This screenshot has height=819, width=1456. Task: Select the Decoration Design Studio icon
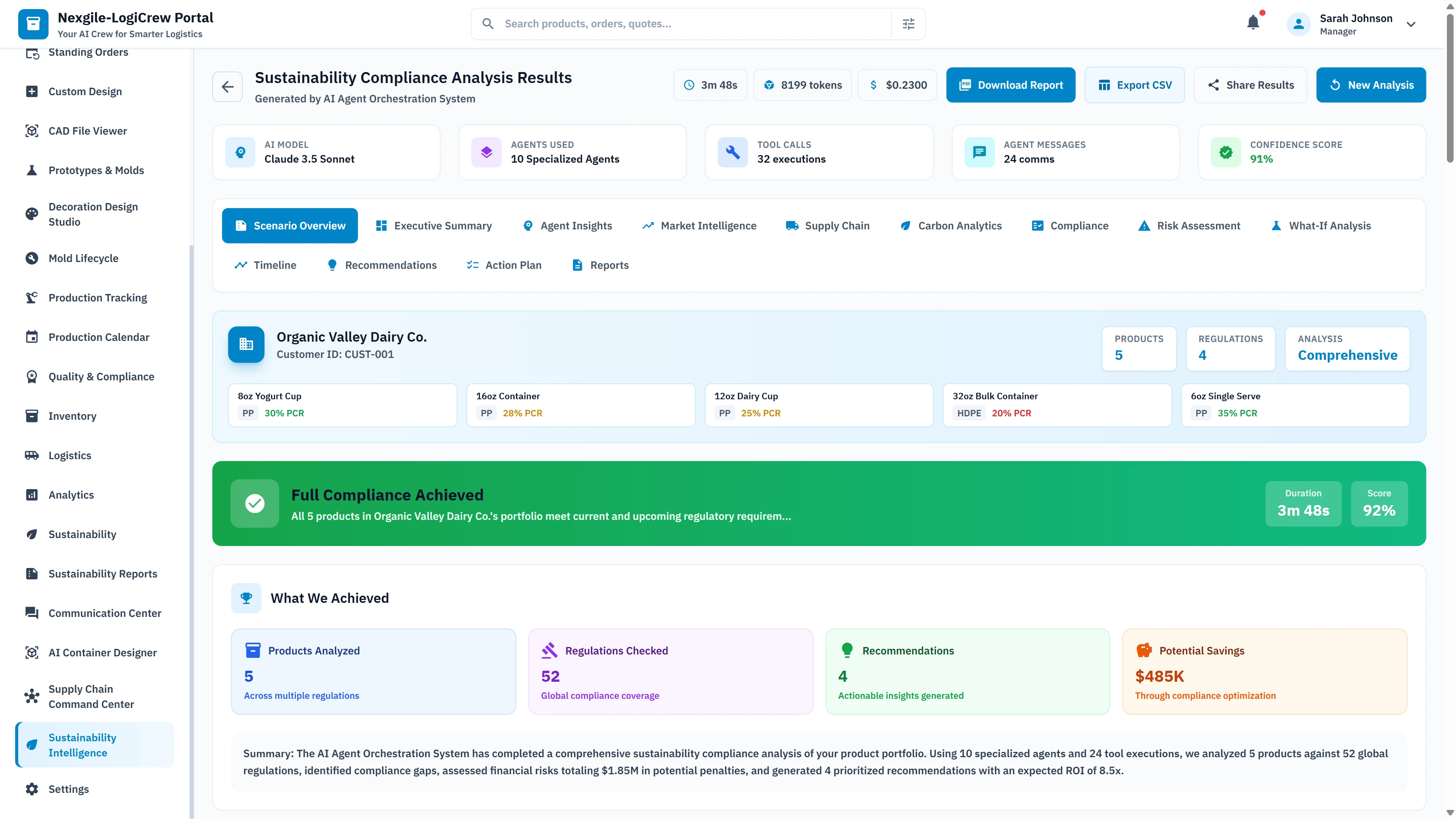tap(32, 213)
